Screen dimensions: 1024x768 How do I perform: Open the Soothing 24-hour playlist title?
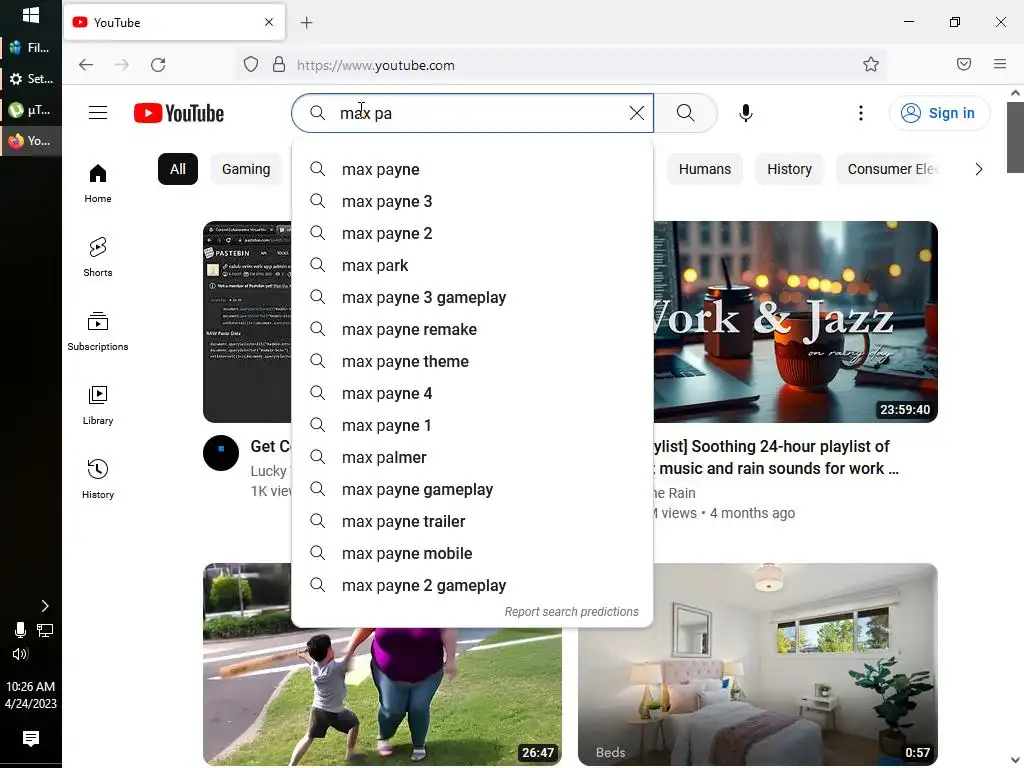pos(776,457)
